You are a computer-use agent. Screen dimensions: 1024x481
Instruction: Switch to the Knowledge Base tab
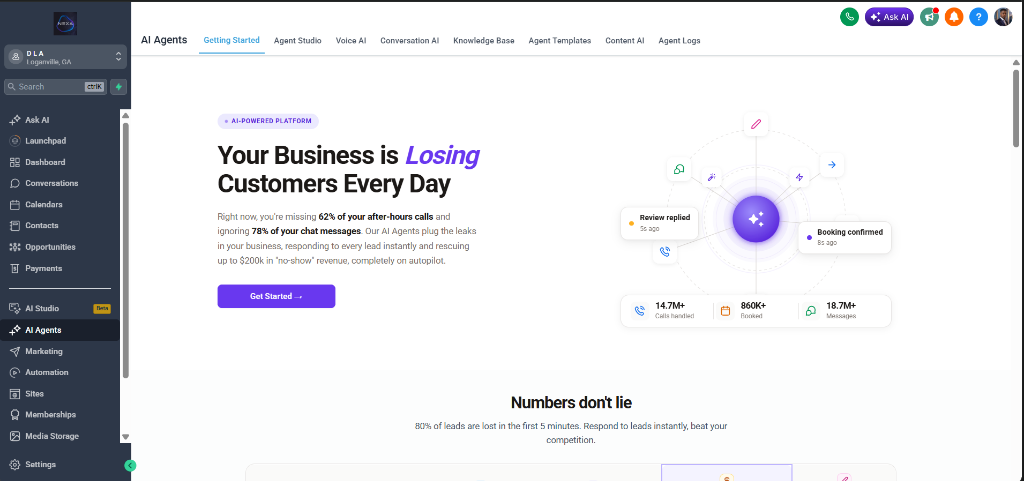(484, 40)
